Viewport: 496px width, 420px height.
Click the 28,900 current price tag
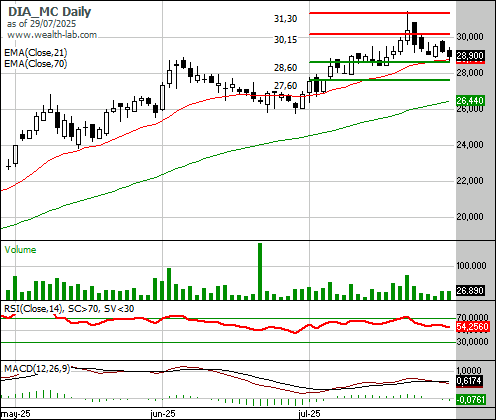click(470, 56)
